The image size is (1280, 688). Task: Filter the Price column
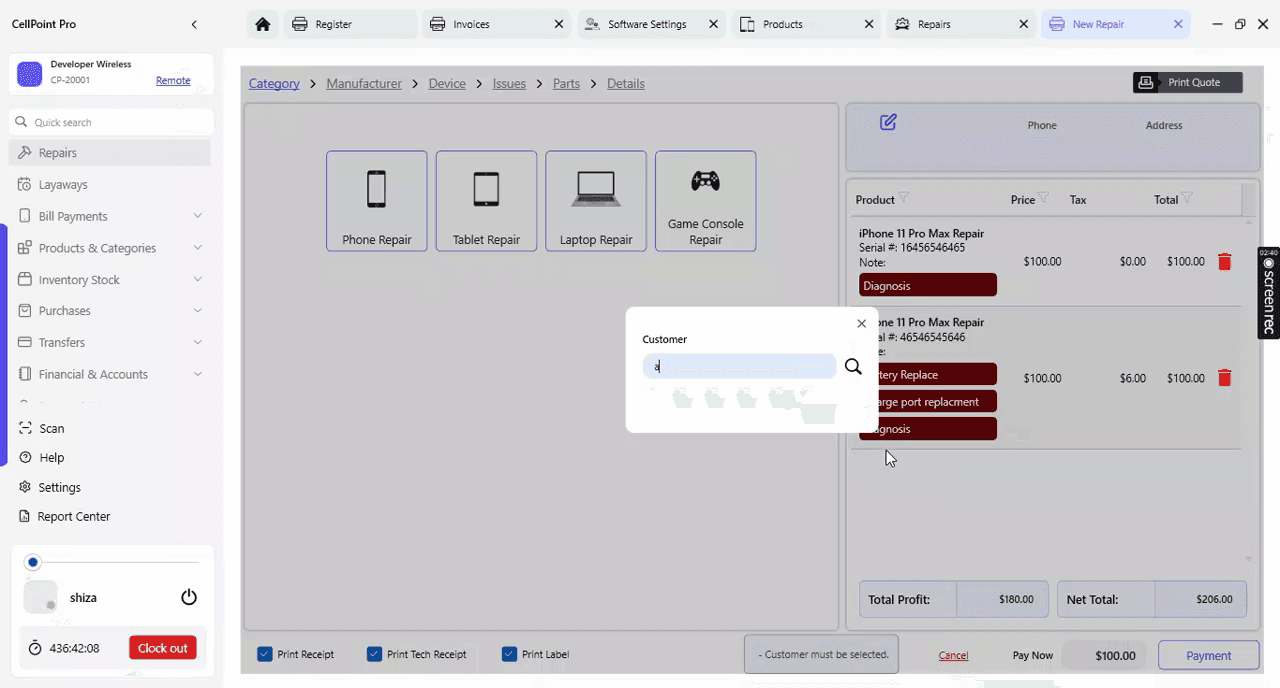[1044, 198]
